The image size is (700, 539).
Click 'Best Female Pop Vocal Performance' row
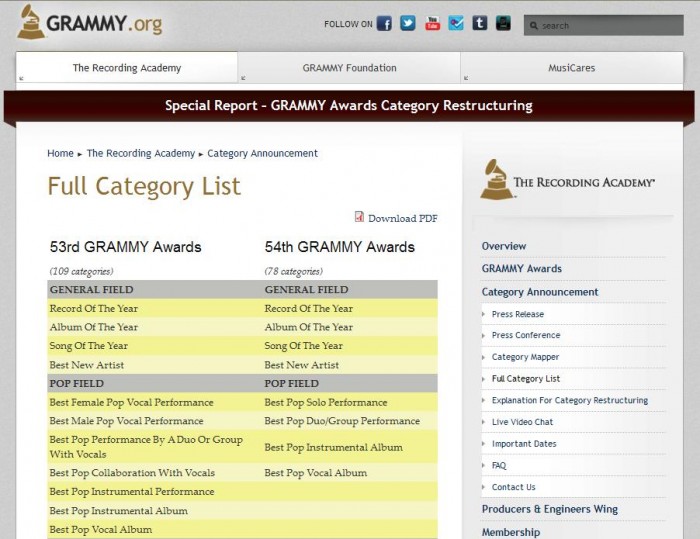131,402
